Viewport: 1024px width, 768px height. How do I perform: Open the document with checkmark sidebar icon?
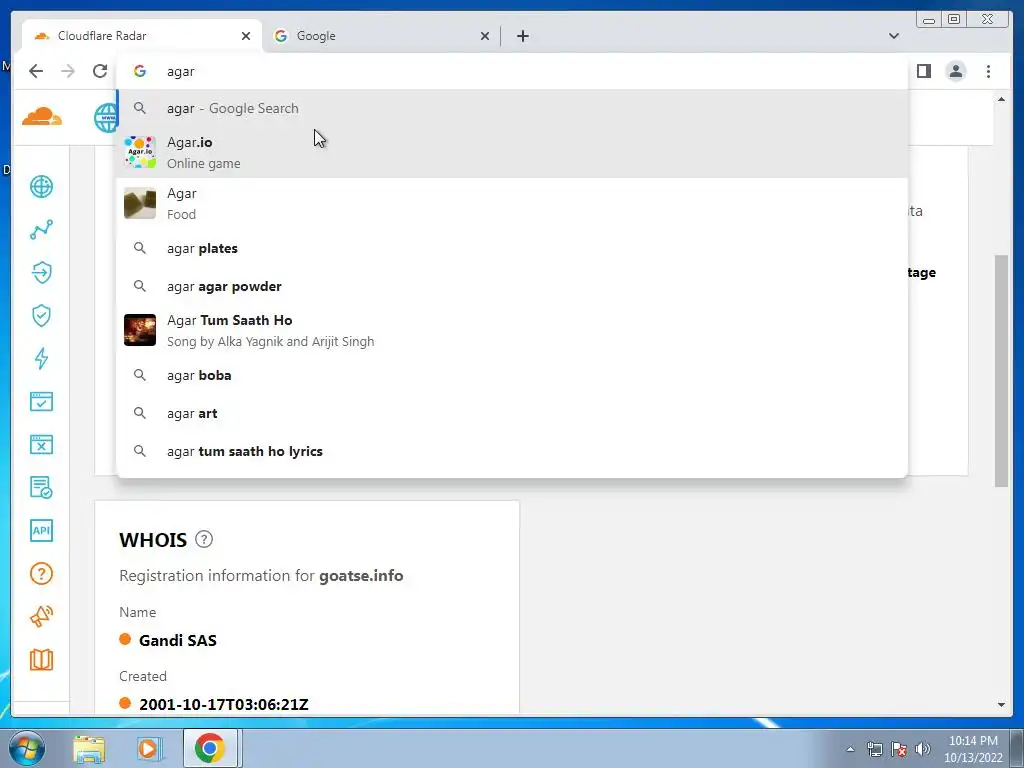[x=41, y=488]
